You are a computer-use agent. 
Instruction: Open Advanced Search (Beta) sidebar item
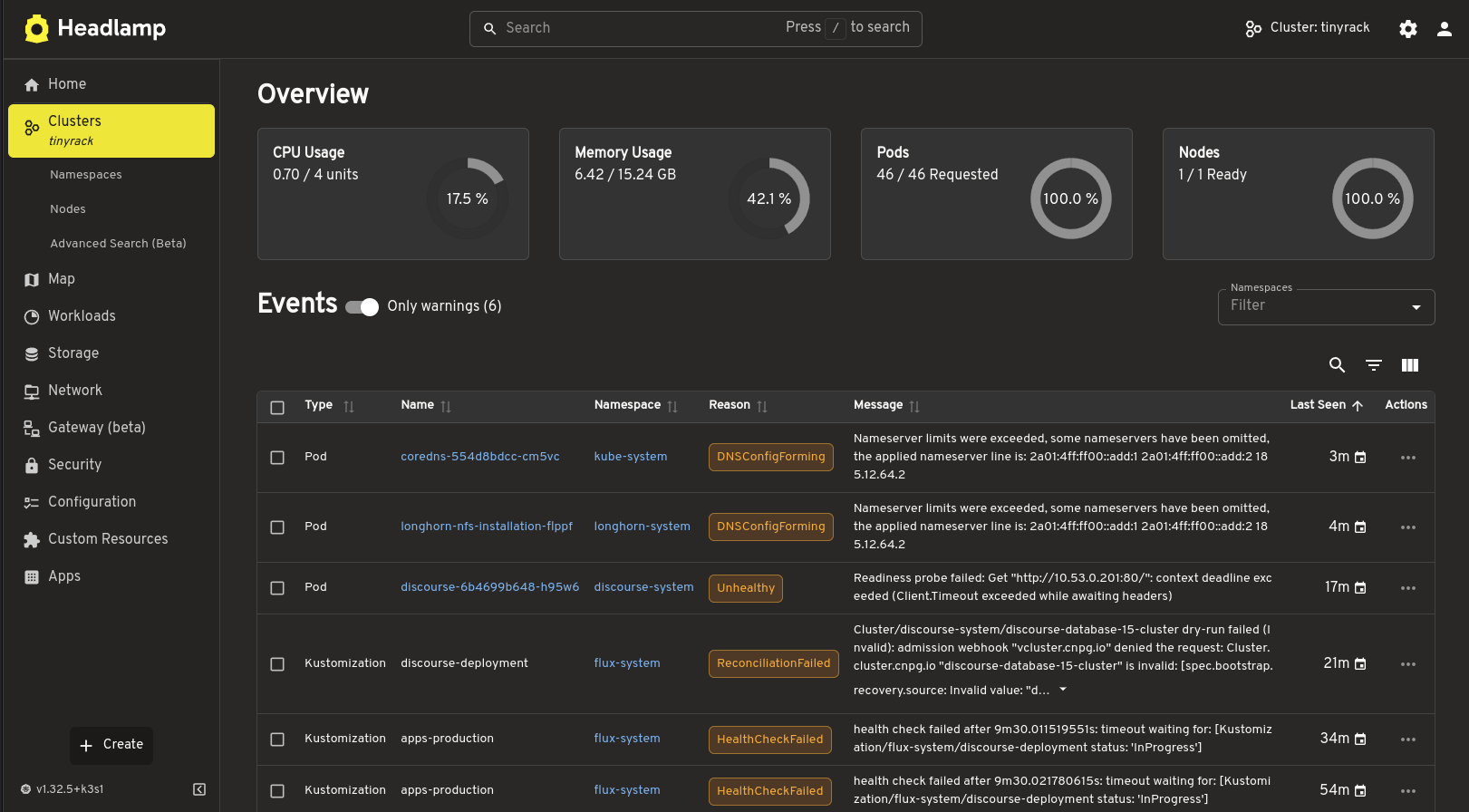point(118,244)
